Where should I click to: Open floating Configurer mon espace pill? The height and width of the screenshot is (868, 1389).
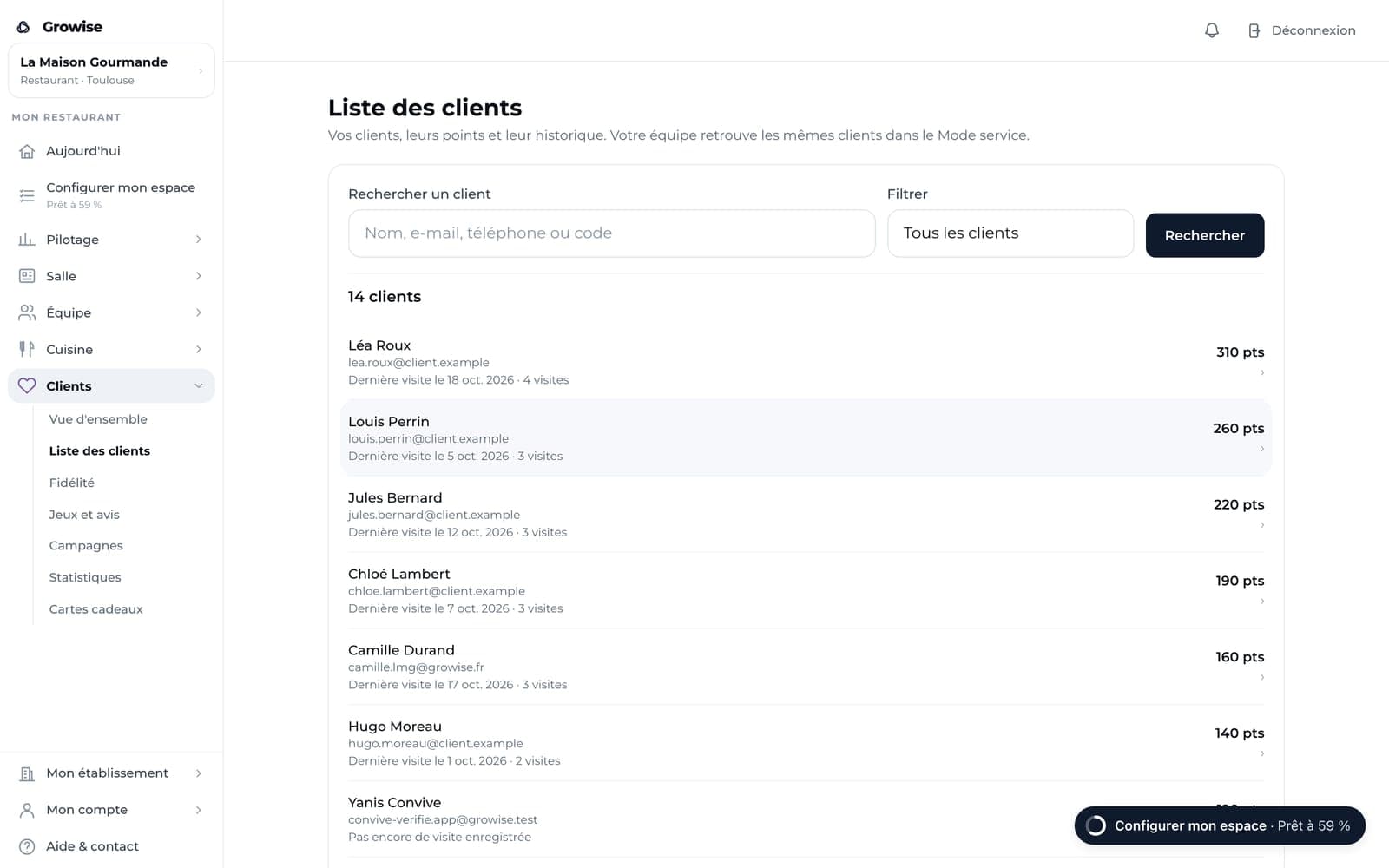coord(1220,825)
